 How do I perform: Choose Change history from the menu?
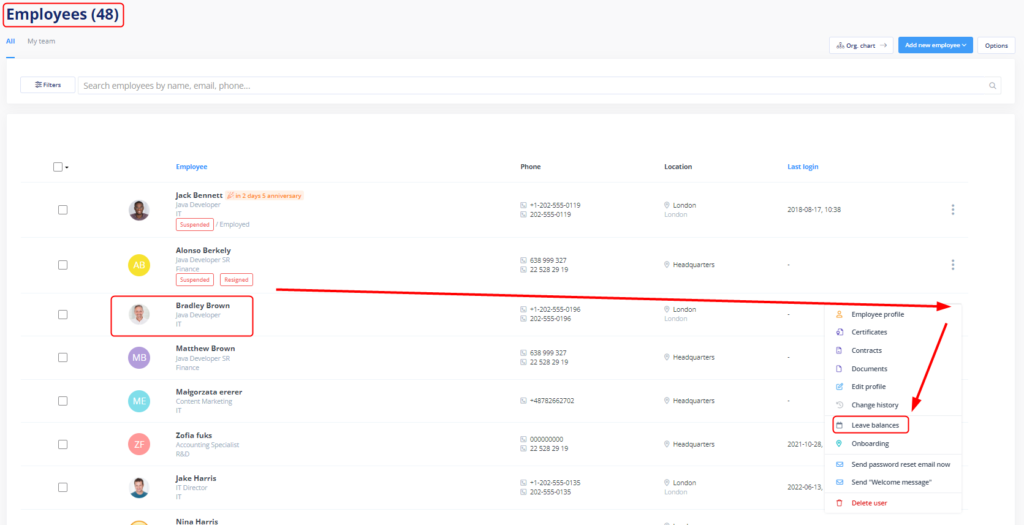875,405
